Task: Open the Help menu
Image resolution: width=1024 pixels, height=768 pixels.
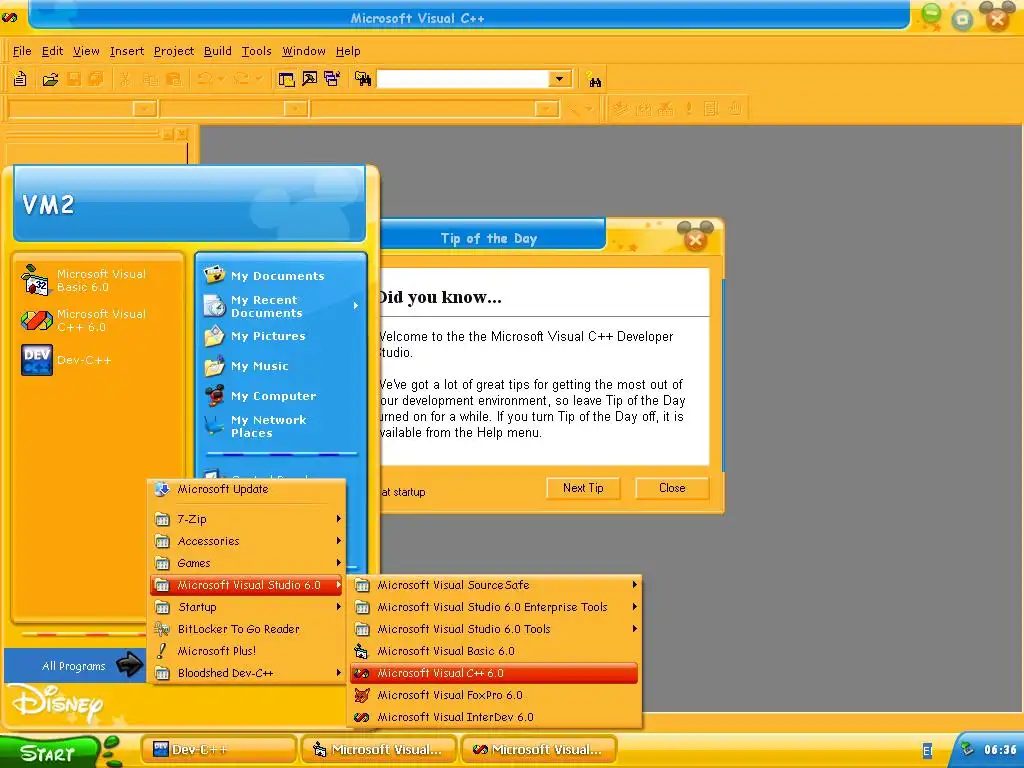Action: (348, 51)
